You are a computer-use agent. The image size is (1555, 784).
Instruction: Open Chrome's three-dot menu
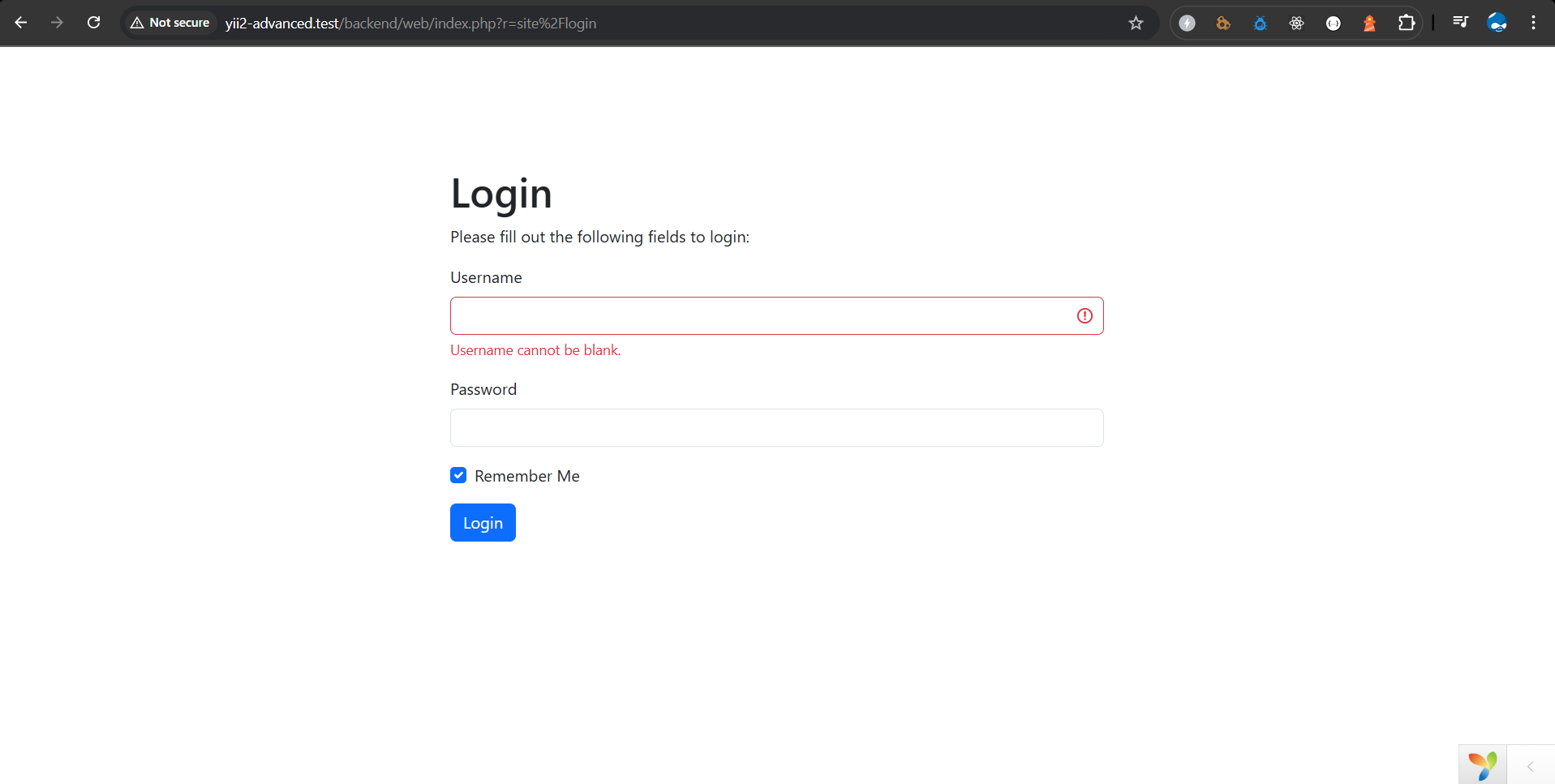[x=1534, y=23]
